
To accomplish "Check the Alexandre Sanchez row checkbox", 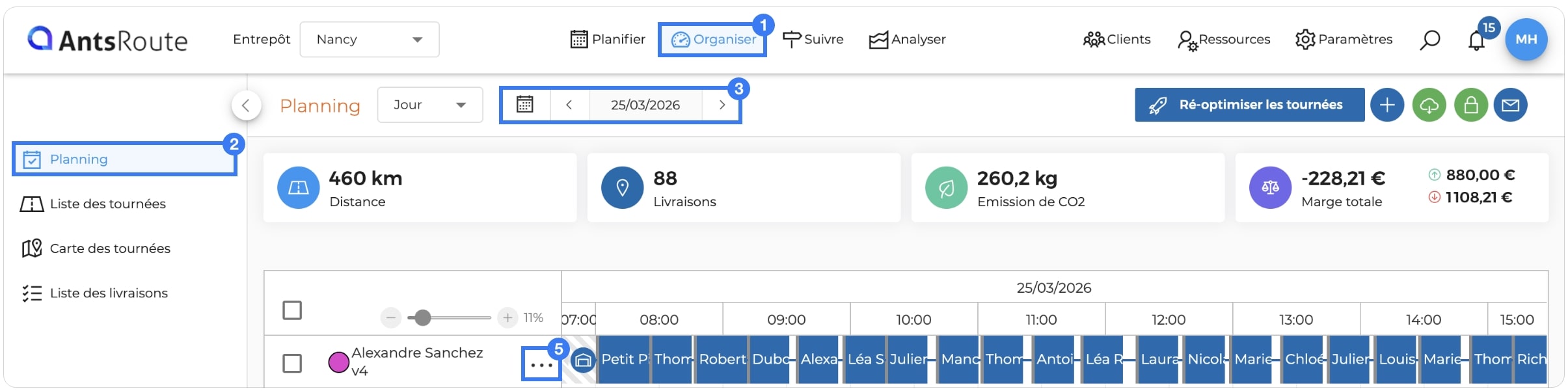I will tap(292, 363).
